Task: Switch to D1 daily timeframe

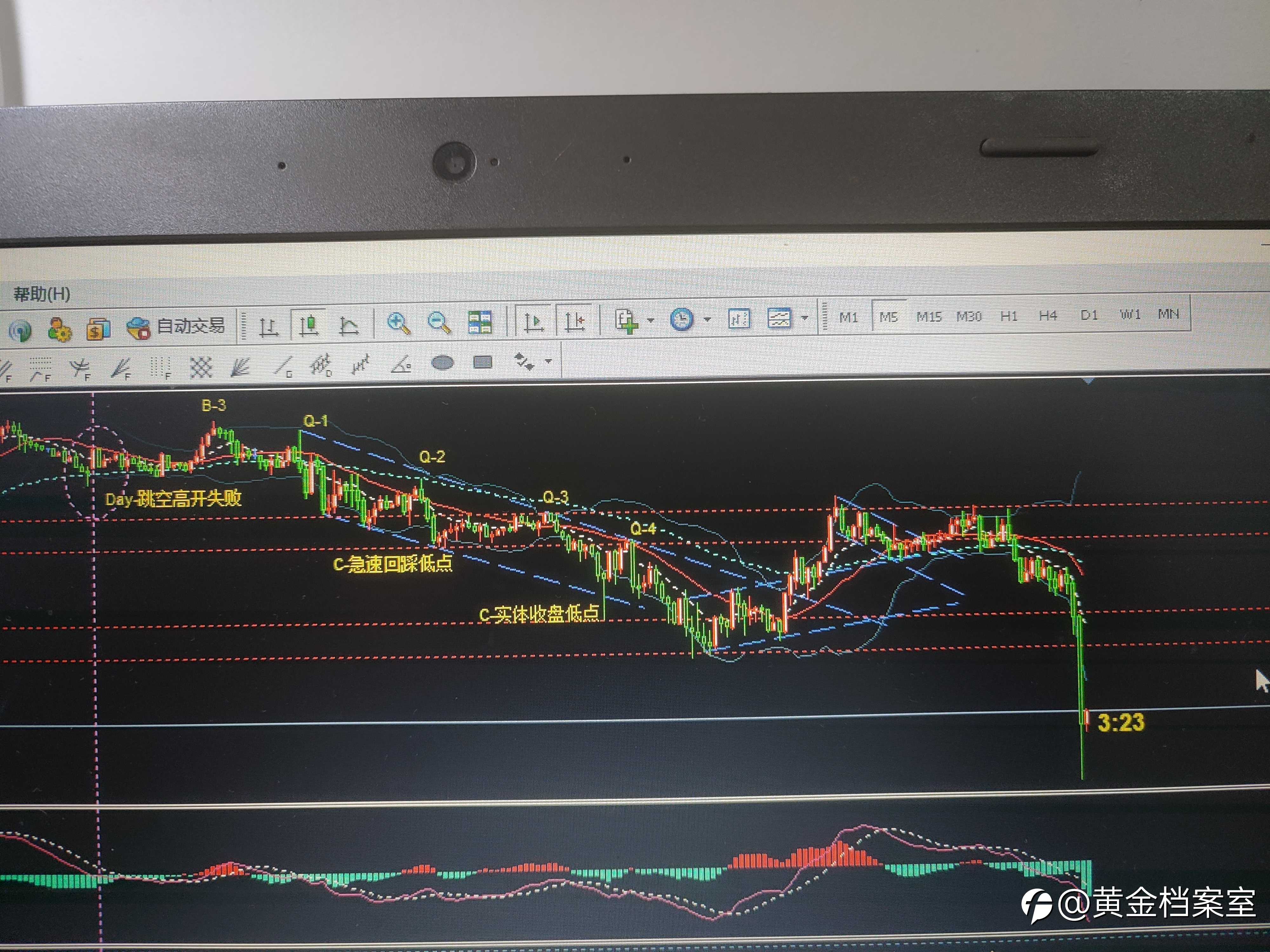Action: pyautogui.click(x=1089, y=314)
